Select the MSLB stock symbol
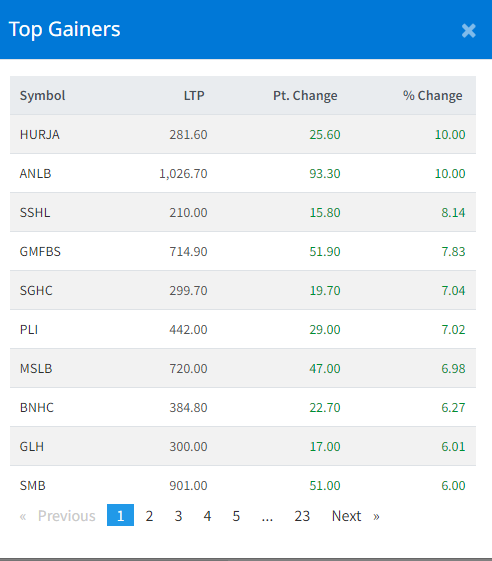 tap(36, 369)
